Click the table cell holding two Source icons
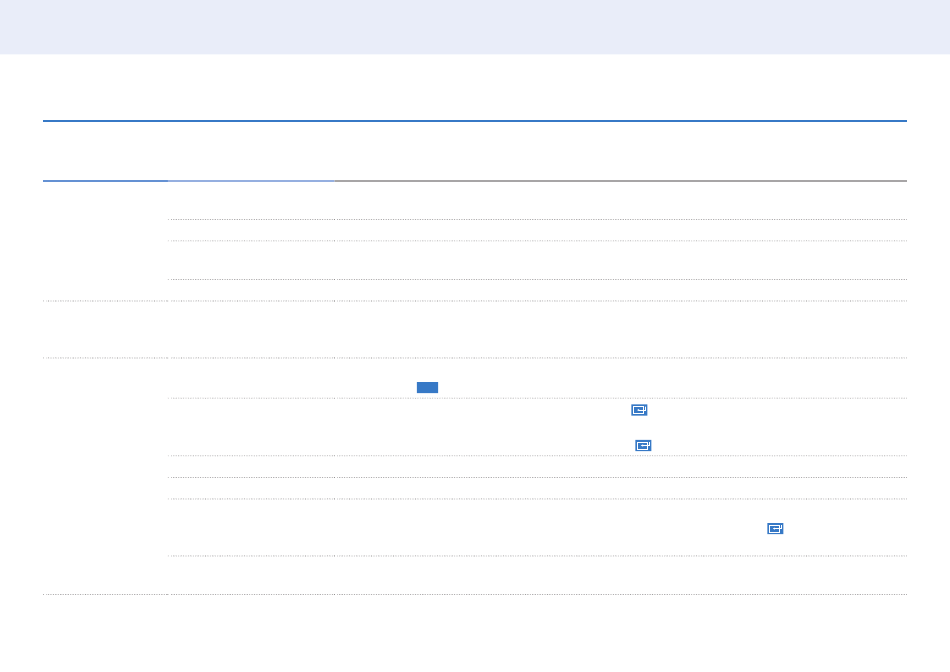Image resolution: width=950 pixels, height=672 pixels. [620, 427]
